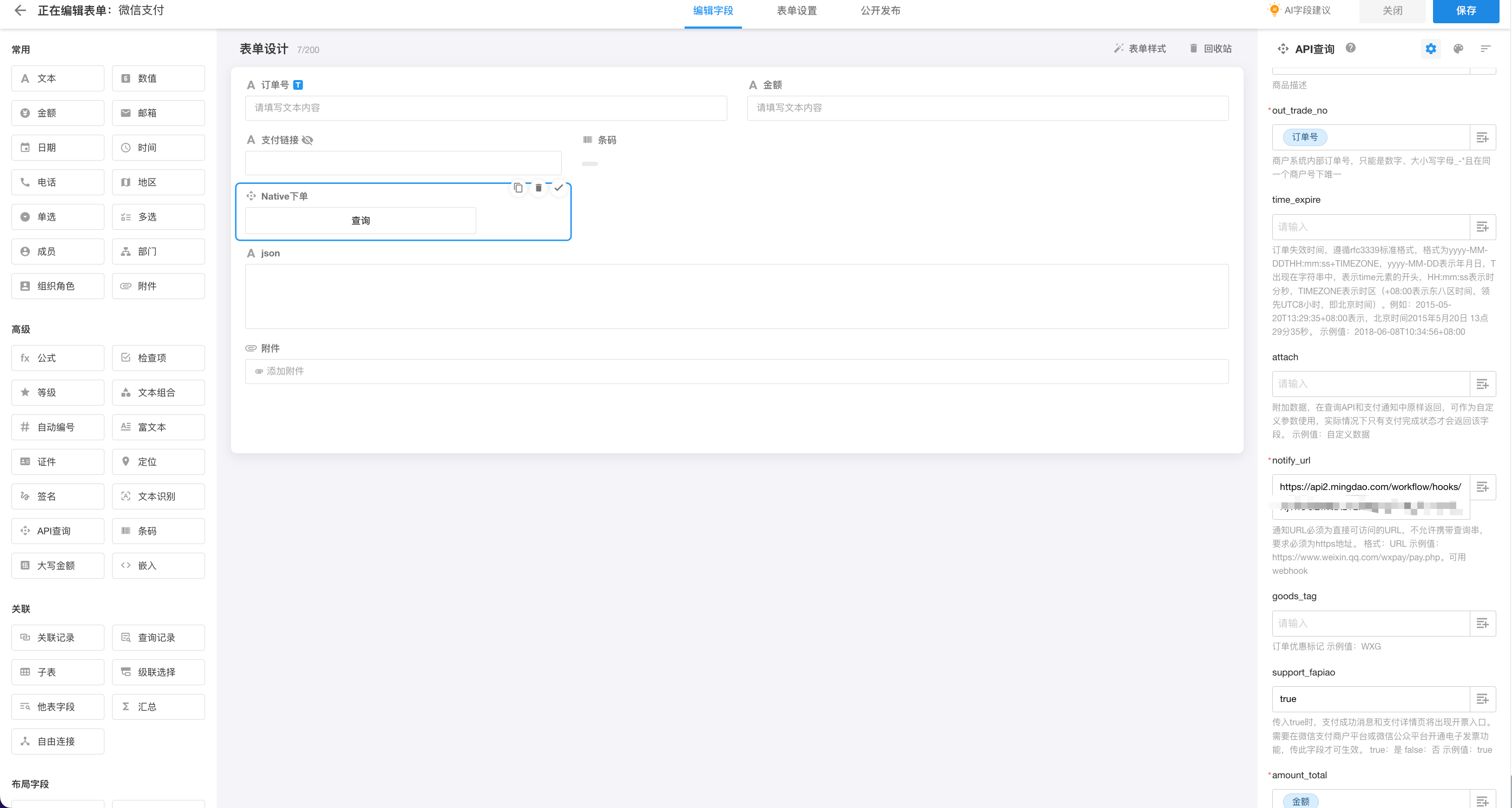
Task: Open field selector for time_expire parameter
Action: click(1482, 227)
